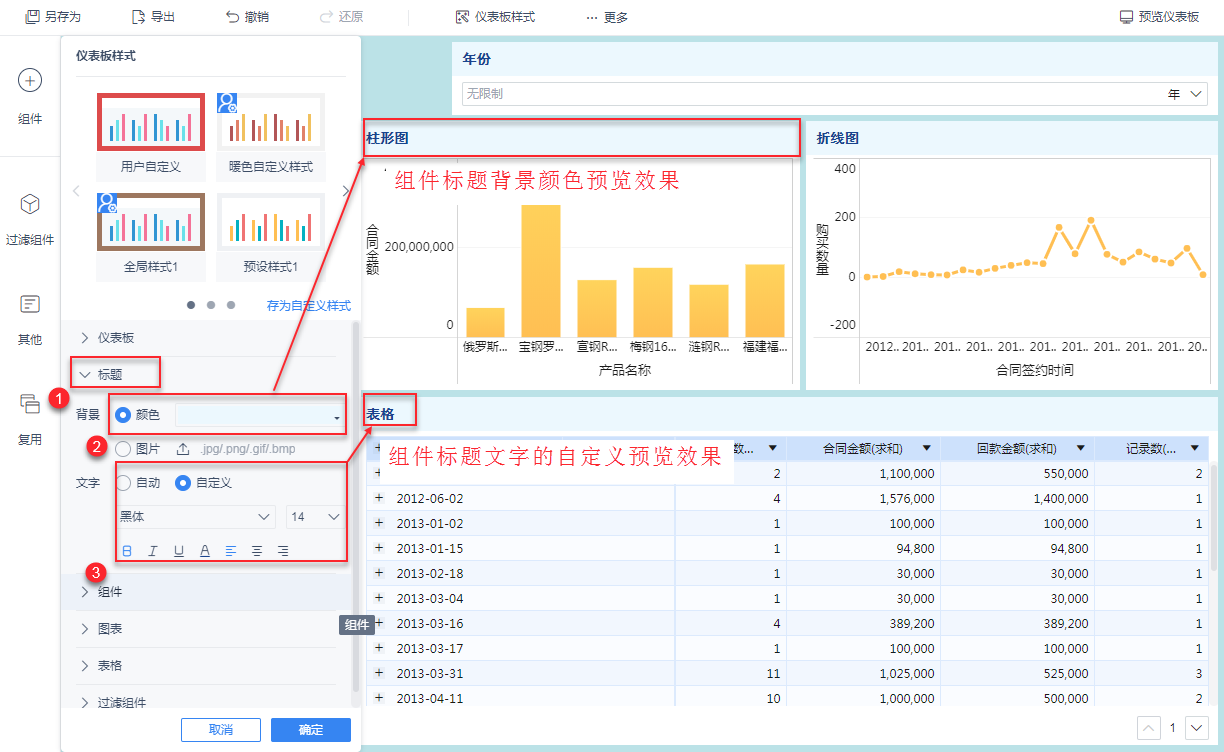Undo with the 撤销 button

pyautogui.click(x=246, y=17)
